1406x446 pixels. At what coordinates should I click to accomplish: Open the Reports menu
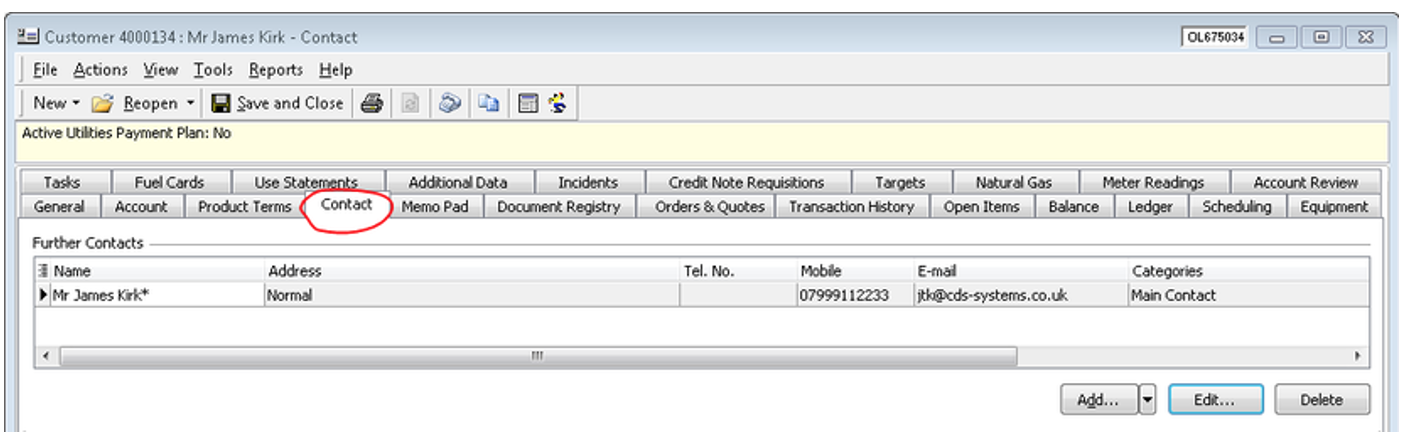(276, 70)
